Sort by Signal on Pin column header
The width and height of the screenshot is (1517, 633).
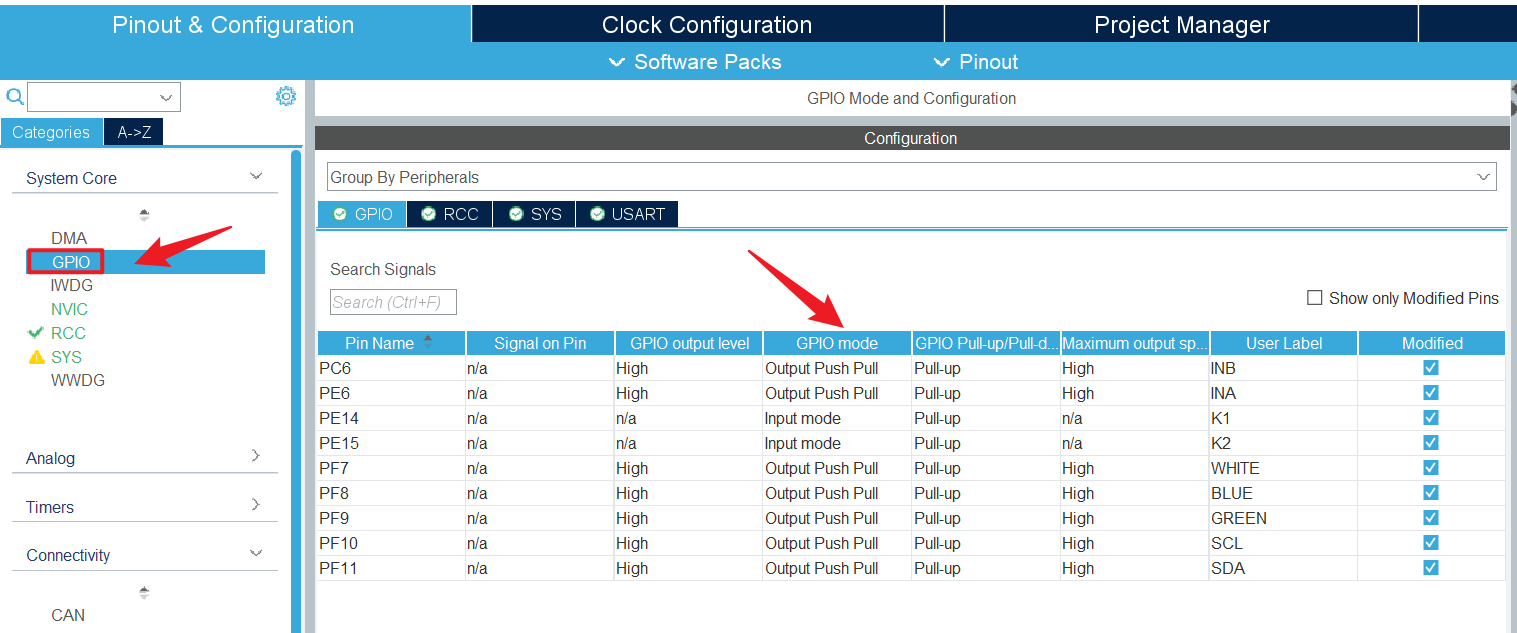coord(540,343)
